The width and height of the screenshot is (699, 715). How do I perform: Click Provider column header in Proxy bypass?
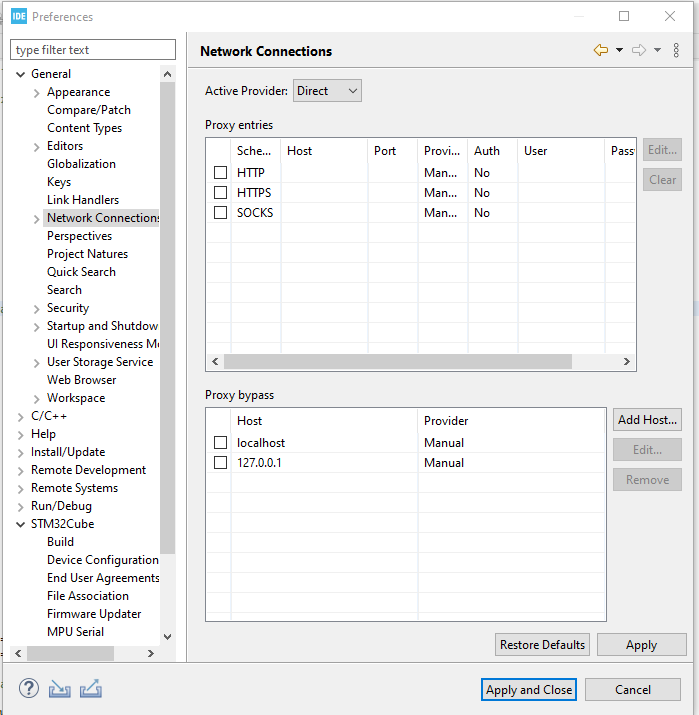tap(512, 421)
